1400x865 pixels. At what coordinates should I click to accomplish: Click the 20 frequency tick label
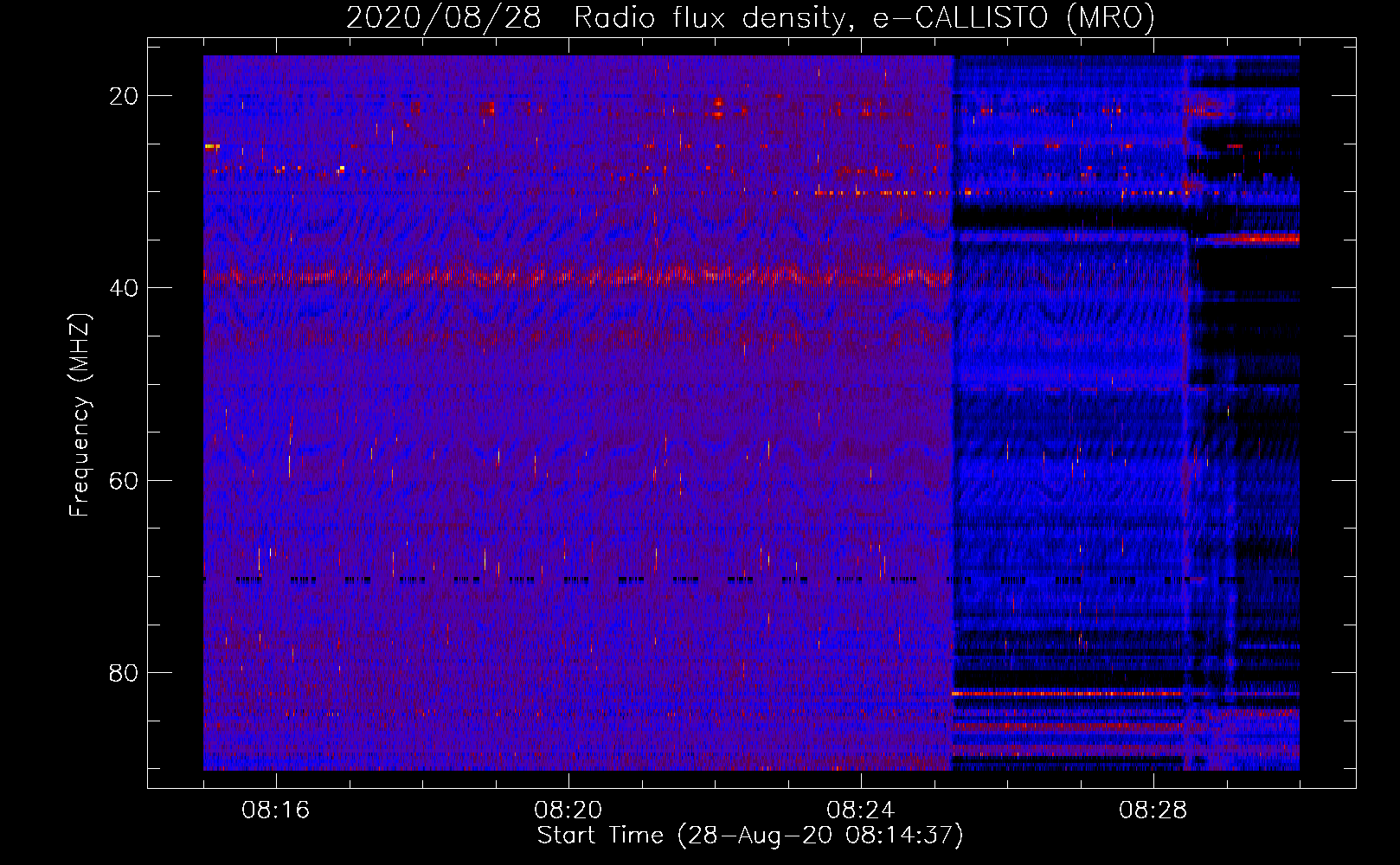(124, 96)
